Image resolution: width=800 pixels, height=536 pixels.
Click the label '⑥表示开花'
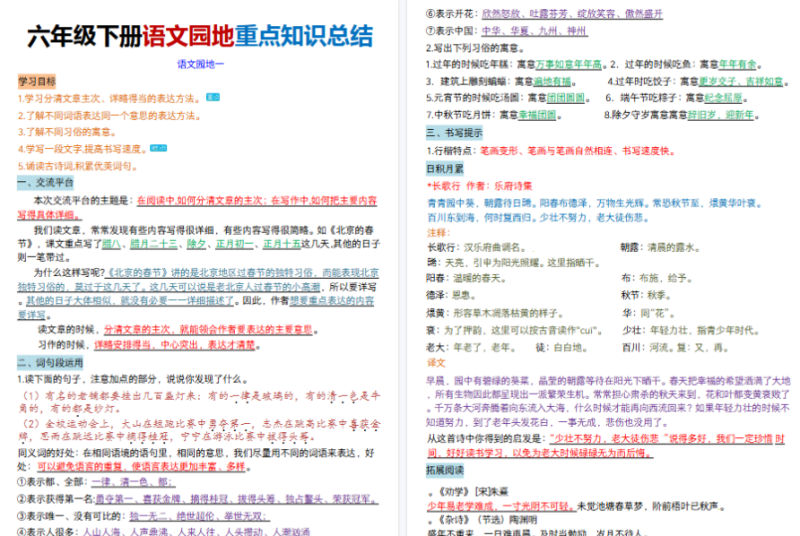tap(451, 14)
